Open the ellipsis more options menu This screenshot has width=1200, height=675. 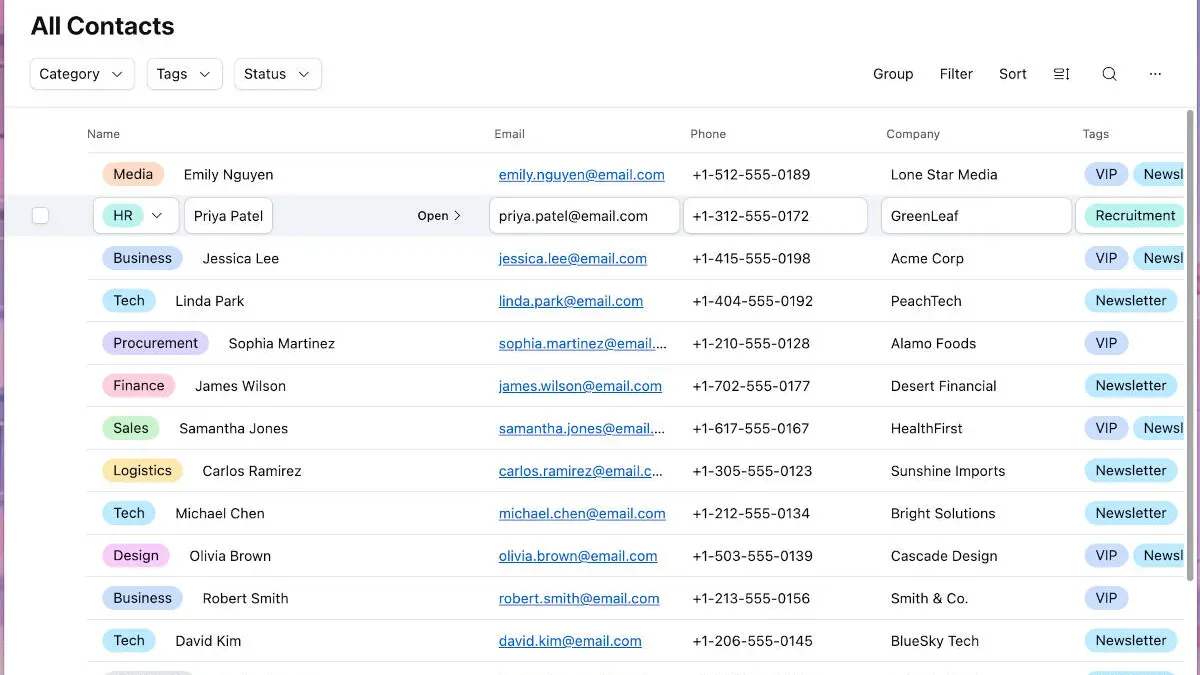tap(1155, 74)
